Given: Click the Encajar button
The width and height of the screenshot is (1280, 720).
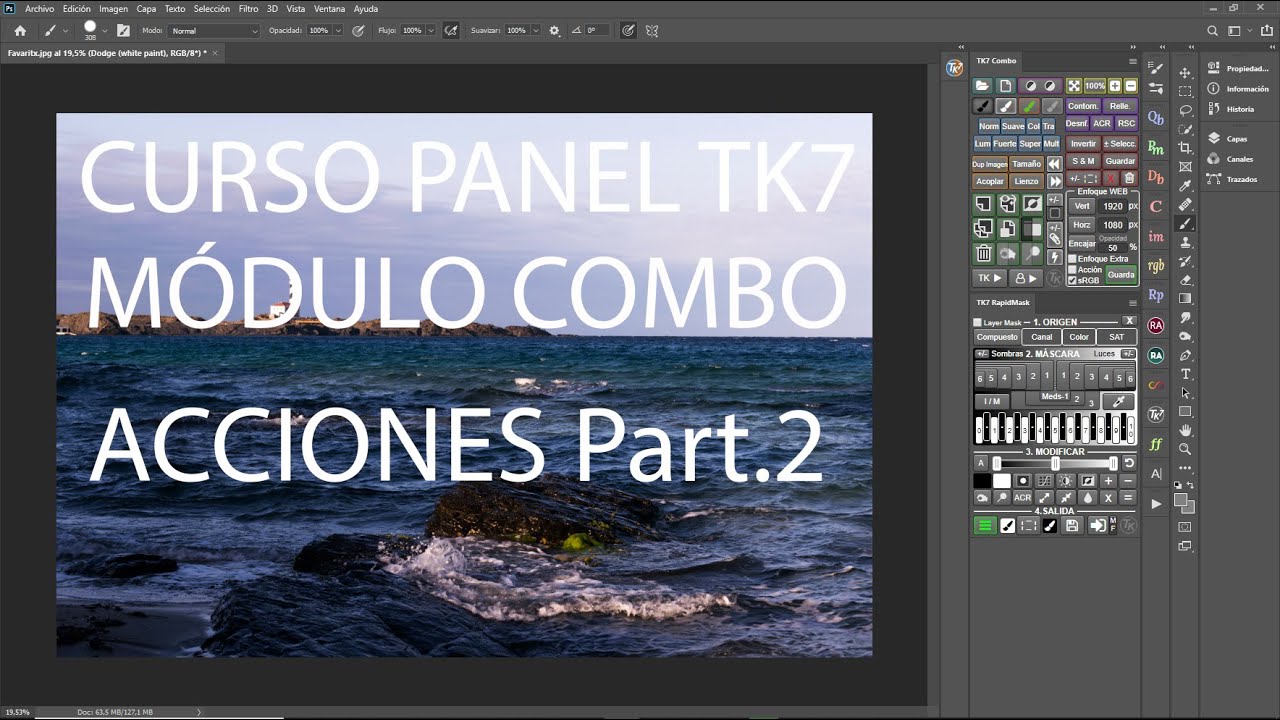Looking at the screenshot, I should point(1082,243).
